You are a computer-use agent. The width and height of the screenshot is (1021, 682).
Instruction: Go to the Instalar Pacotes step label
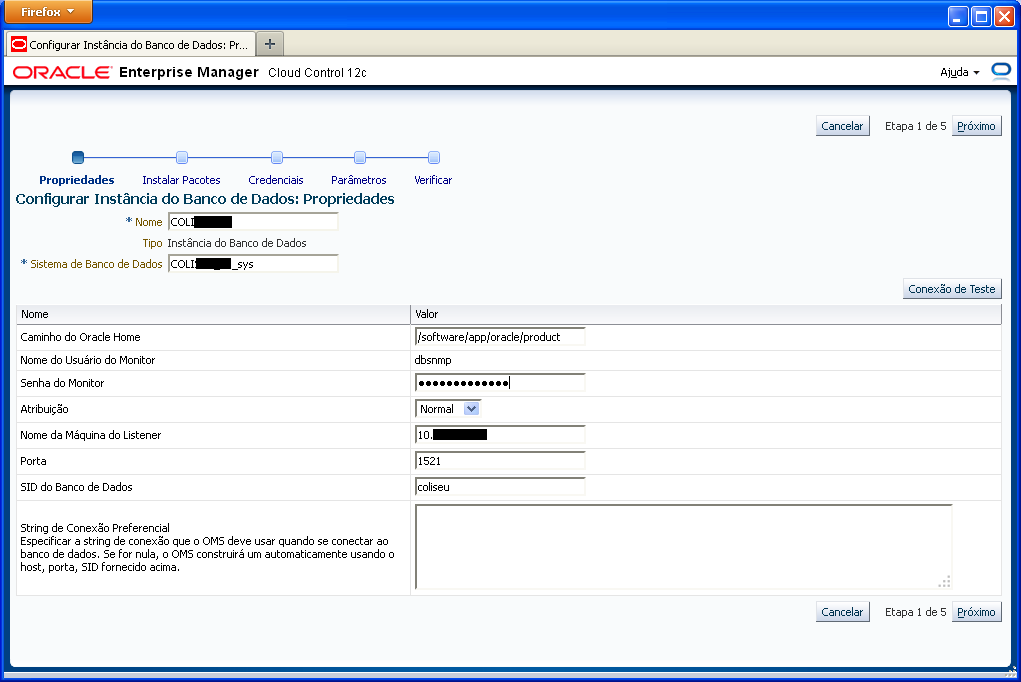(x=181, y=180)
